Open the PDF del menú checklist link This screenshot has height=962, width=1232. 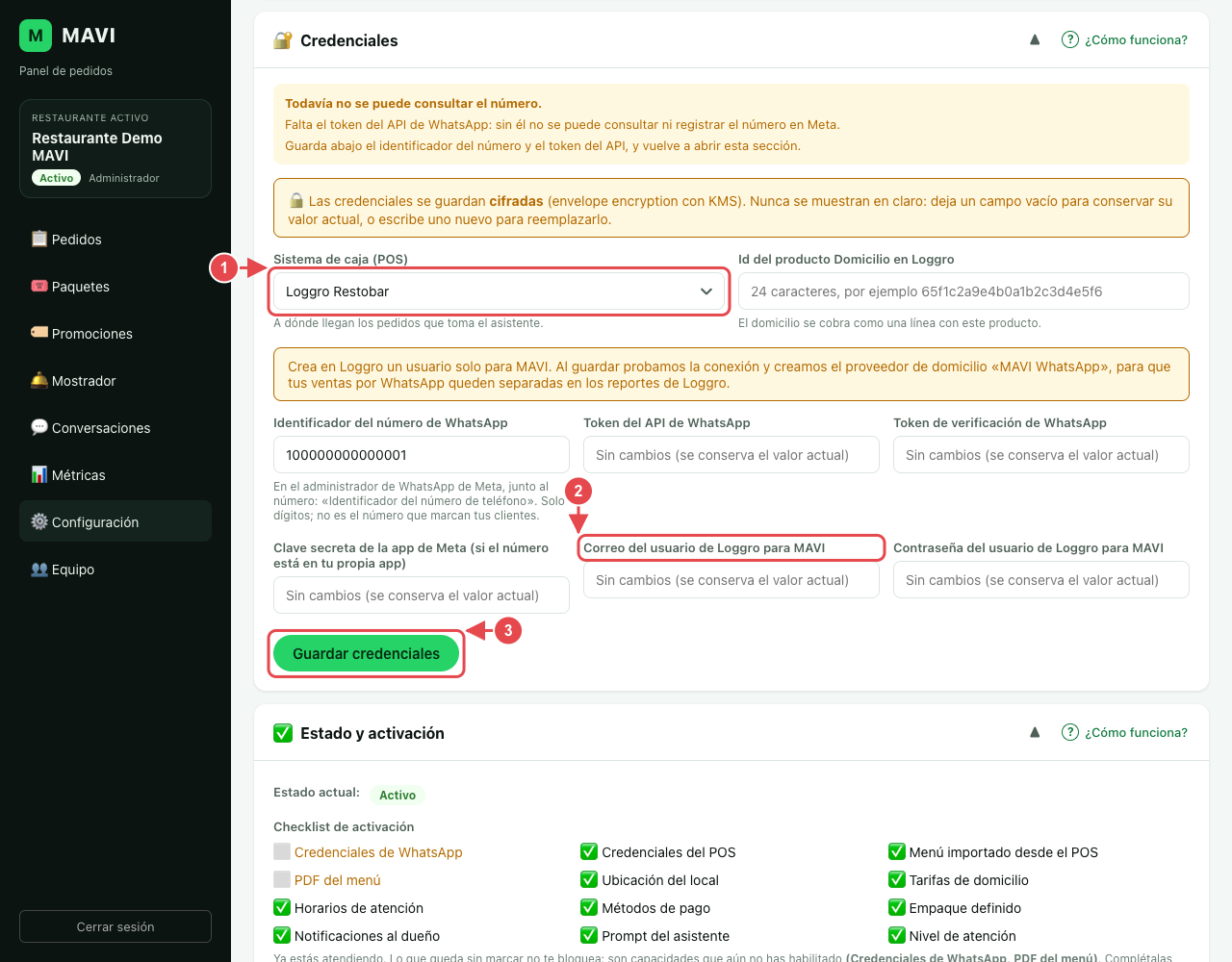coord(338,880)
